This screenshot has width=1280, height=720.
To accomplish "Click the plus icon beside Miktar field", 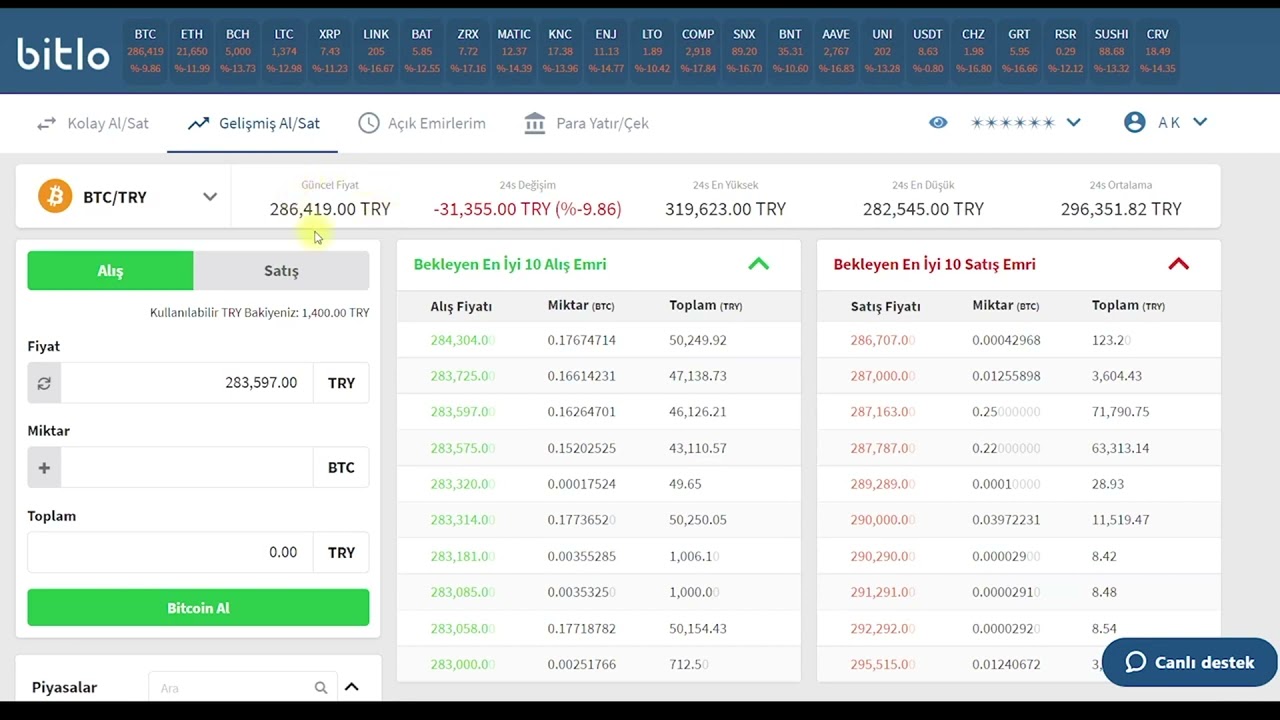I will 44,468.
